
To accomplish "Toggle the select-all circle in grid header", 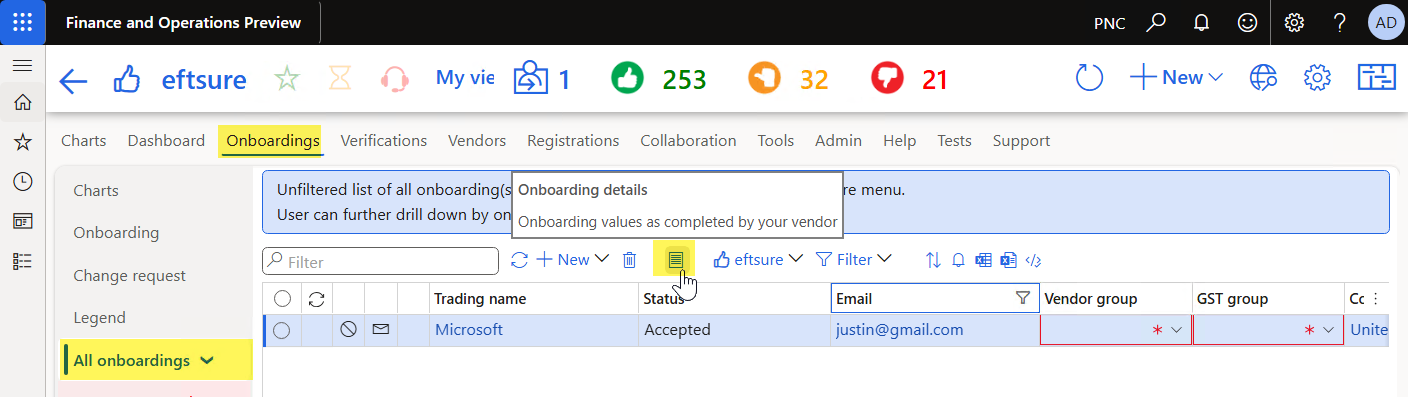I will 281,298.
